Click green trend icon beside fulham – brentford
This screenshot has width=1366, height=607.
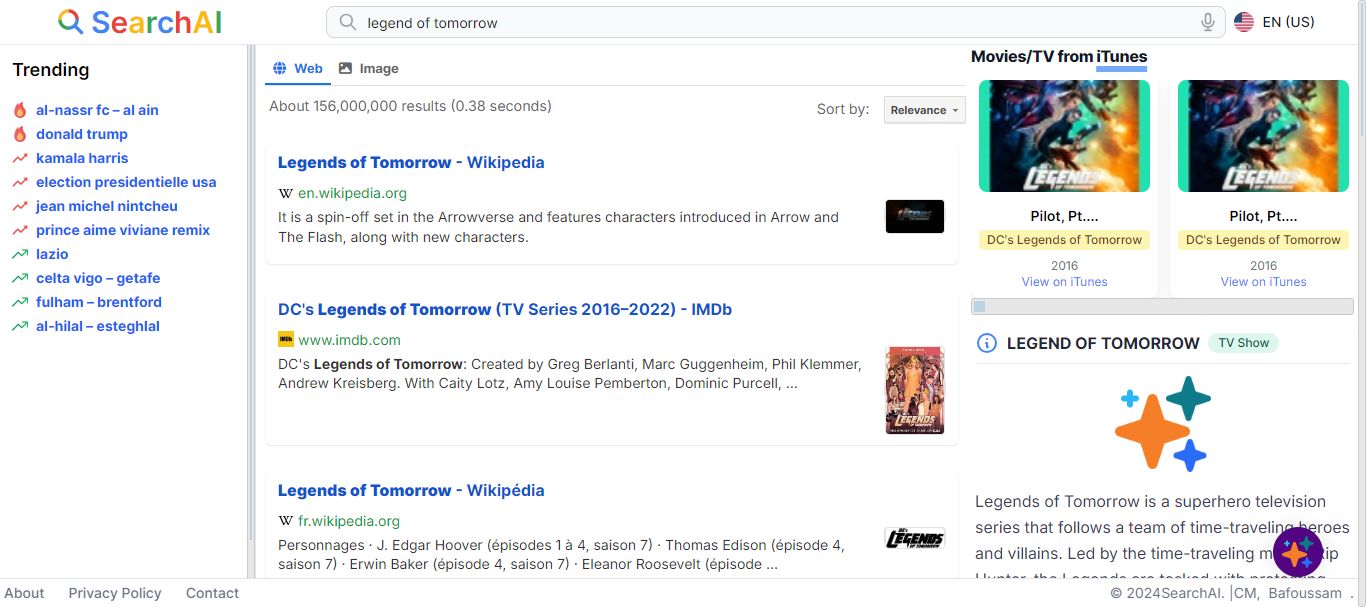coord(20,302)
